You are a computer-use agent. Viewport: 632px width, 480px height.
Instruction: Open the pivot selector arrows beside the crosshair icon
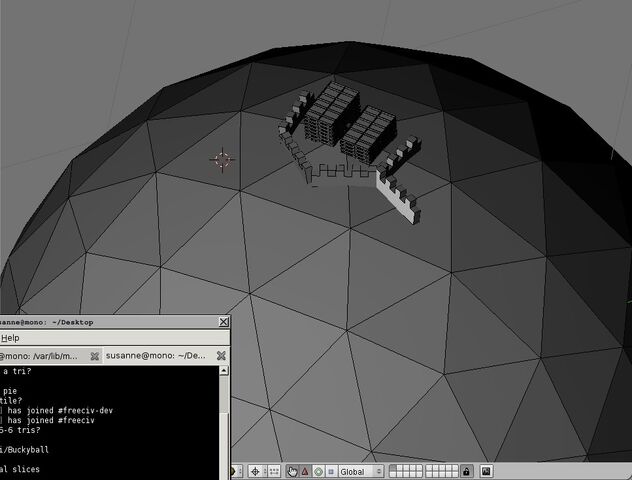[x=264, y=471]
